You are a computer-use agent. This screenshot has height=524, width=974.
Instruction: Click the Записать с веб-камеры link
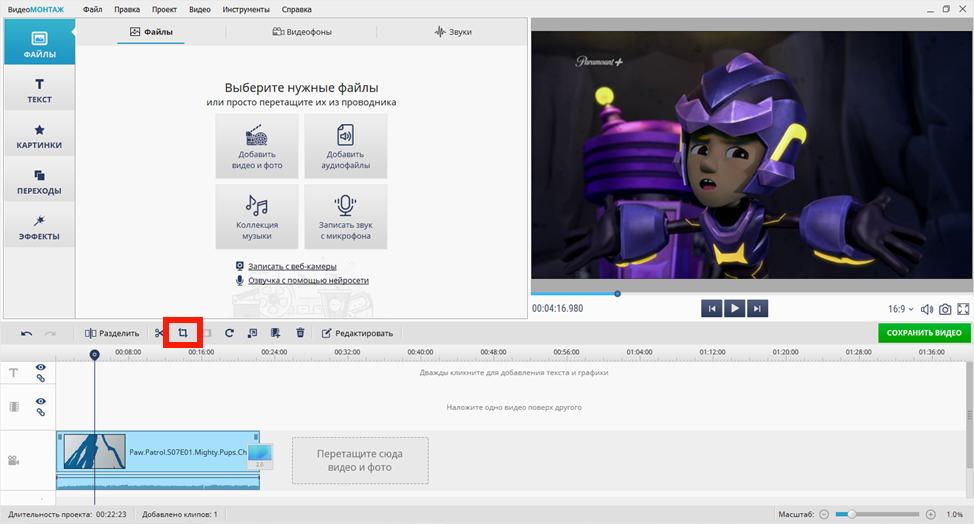pos(292,266)
